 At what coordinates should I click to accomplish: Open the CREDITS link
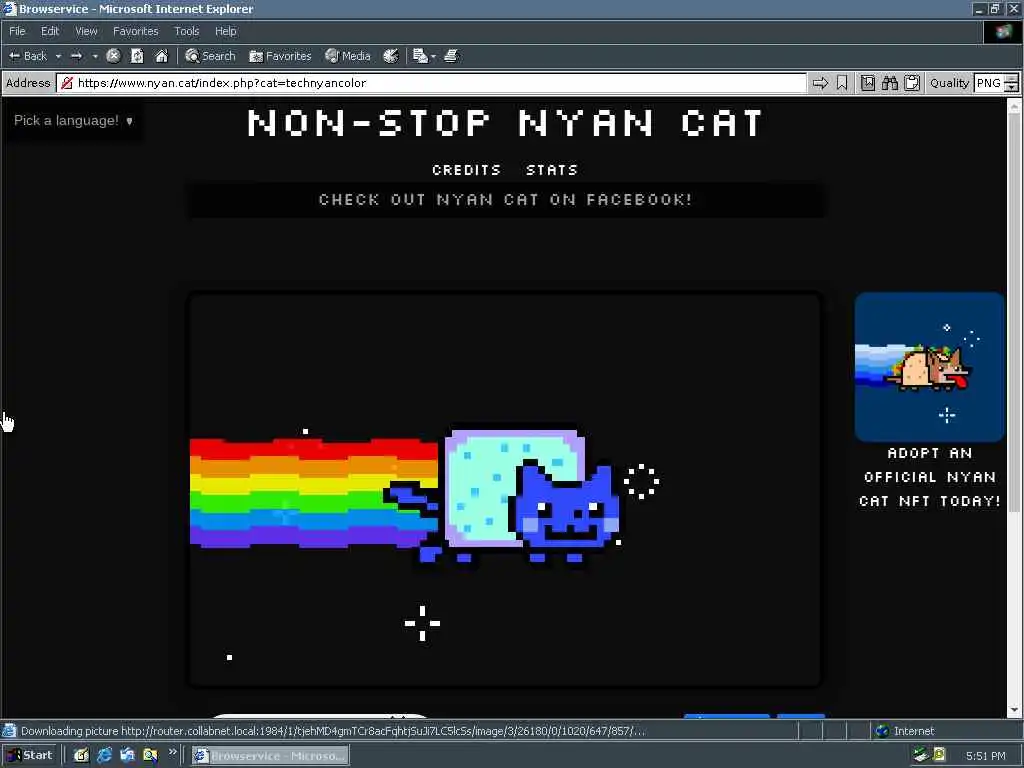click(x=466, y=170)
